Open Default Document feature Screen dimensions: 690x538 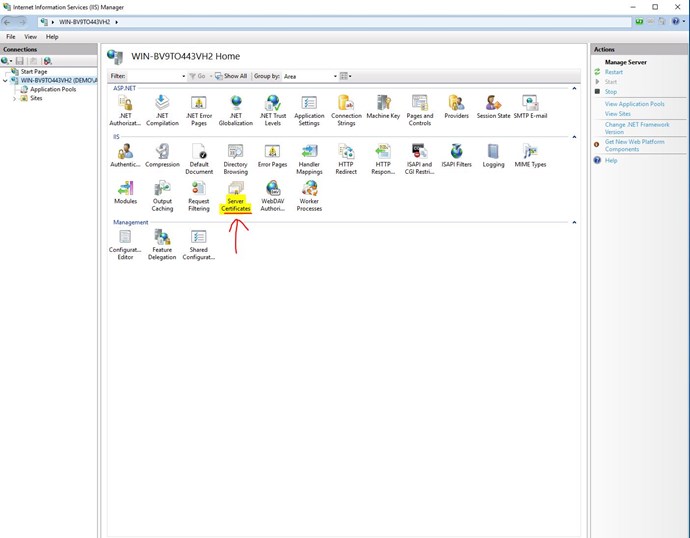point(199,159)
